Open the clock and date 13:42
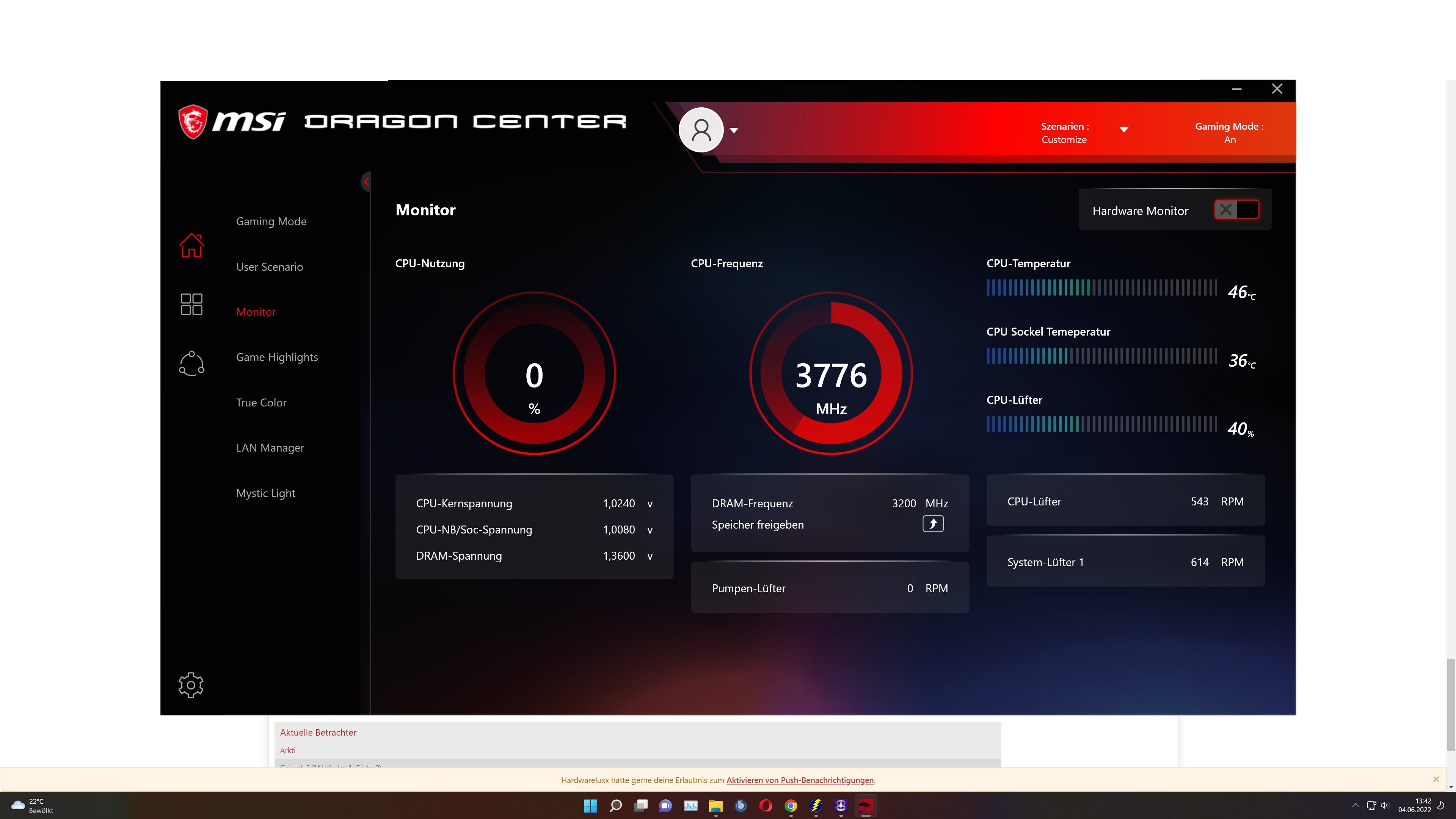 click(1415, 805)
